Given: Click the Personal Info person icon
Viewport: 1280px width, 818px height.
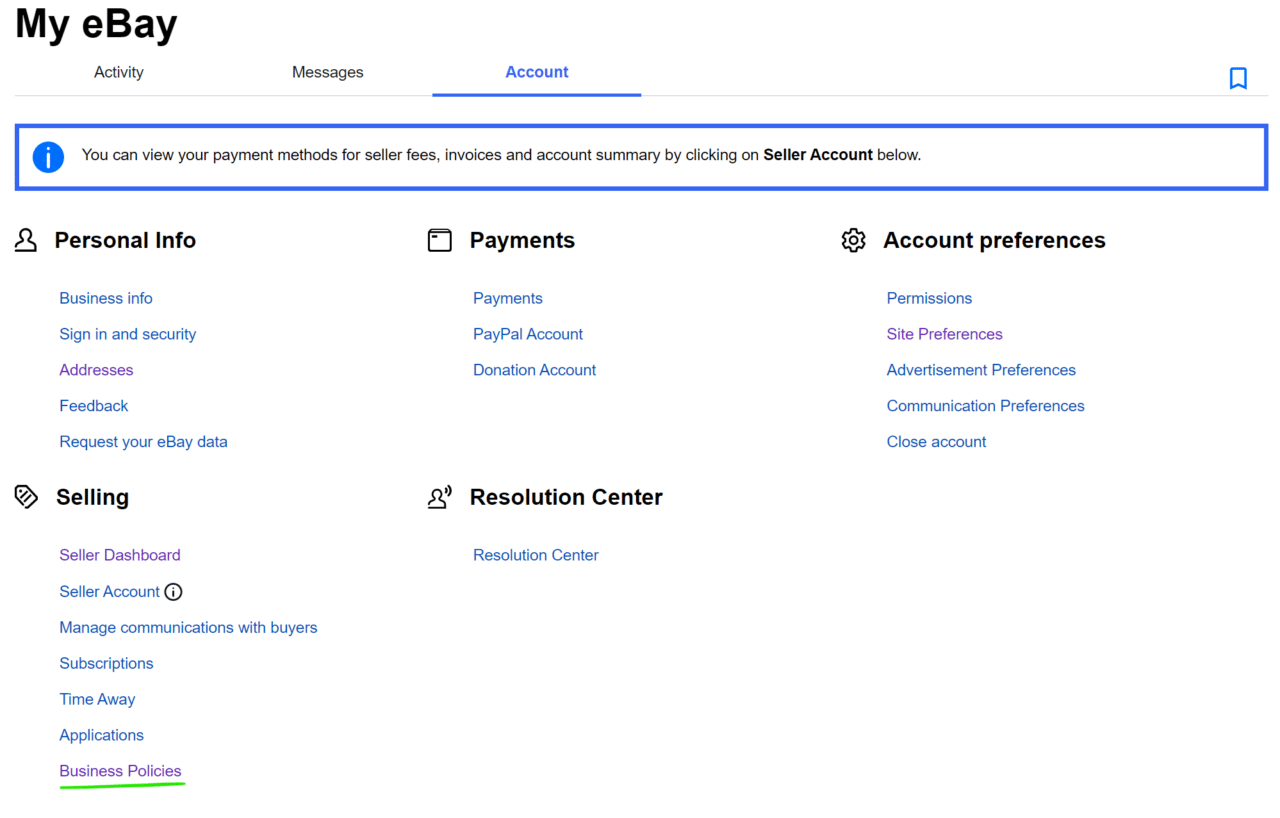Looking at the screenshot, I should (x=25, y=239).
